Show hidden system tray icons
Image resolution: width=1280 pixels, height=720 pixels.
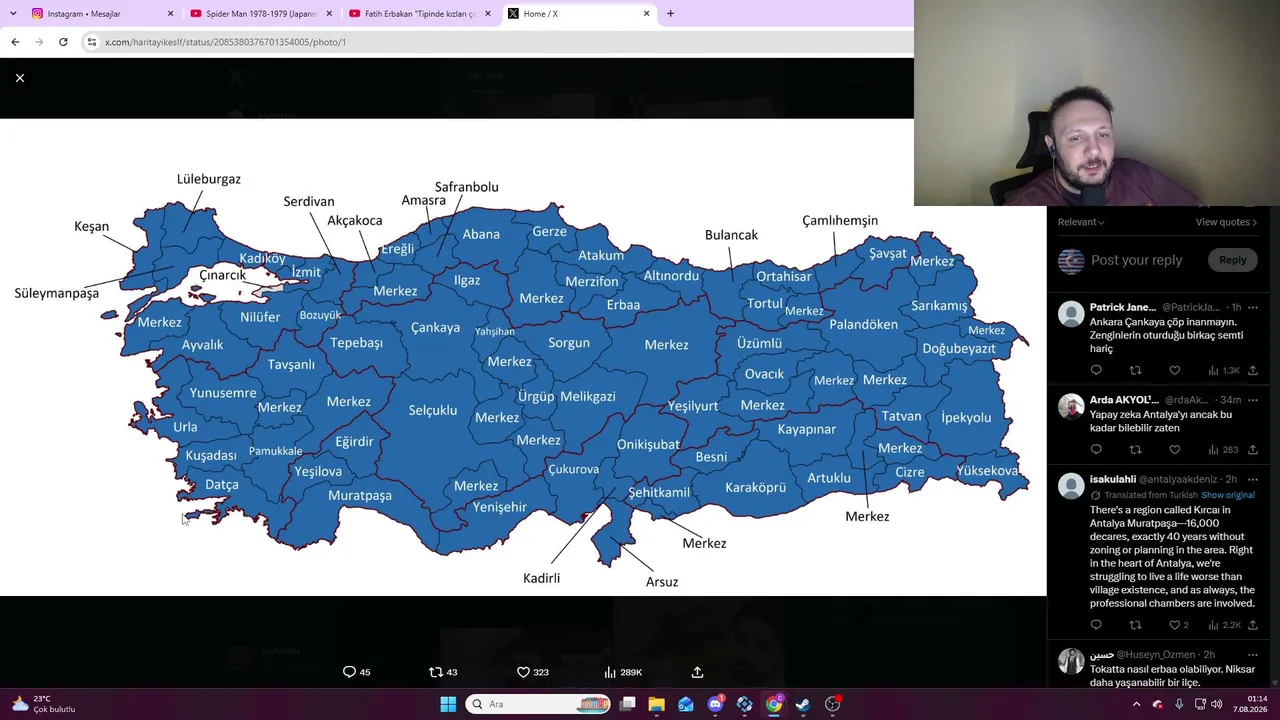pyautogui.click(x=1136, y=704)
